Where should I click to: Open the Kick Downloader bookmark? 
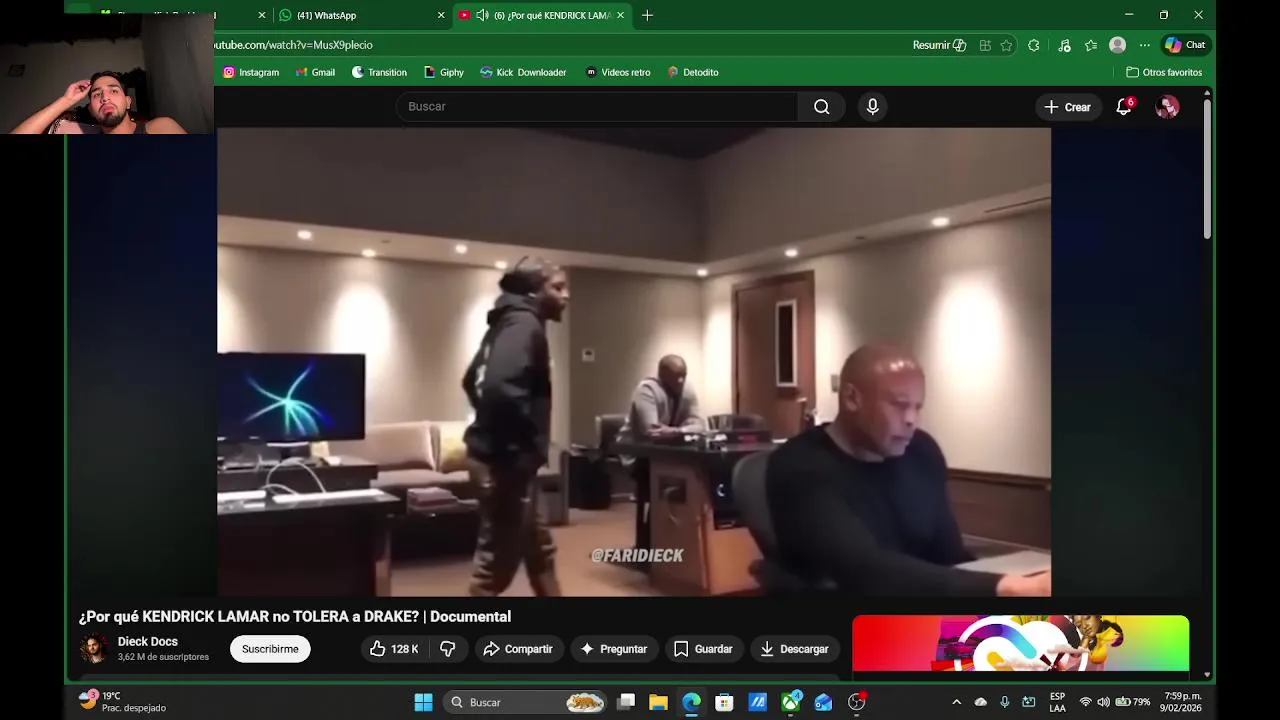tap(523, 72)
